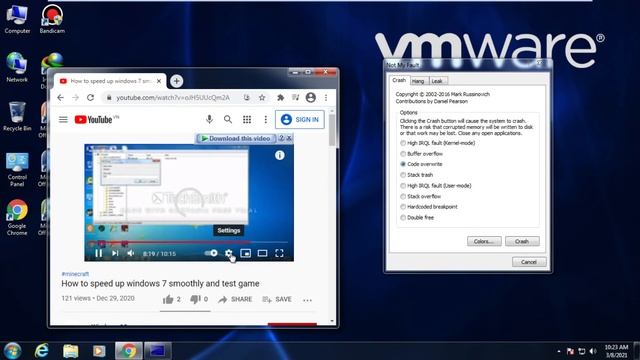640x360 pixels.
Task: Click SAVE under the video
Action: [x=277, y=300]
